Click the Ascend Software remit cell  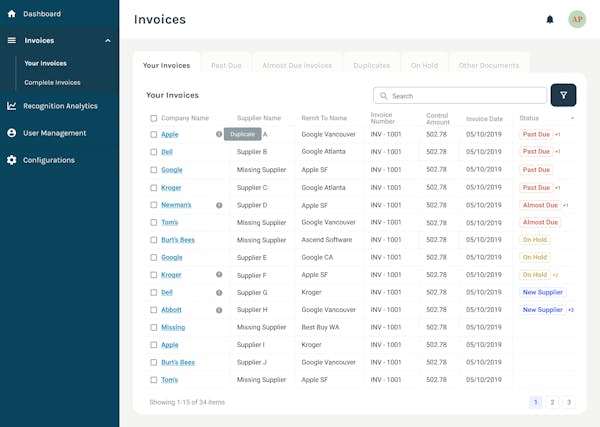pyautogui.click(x=327, y=240)
